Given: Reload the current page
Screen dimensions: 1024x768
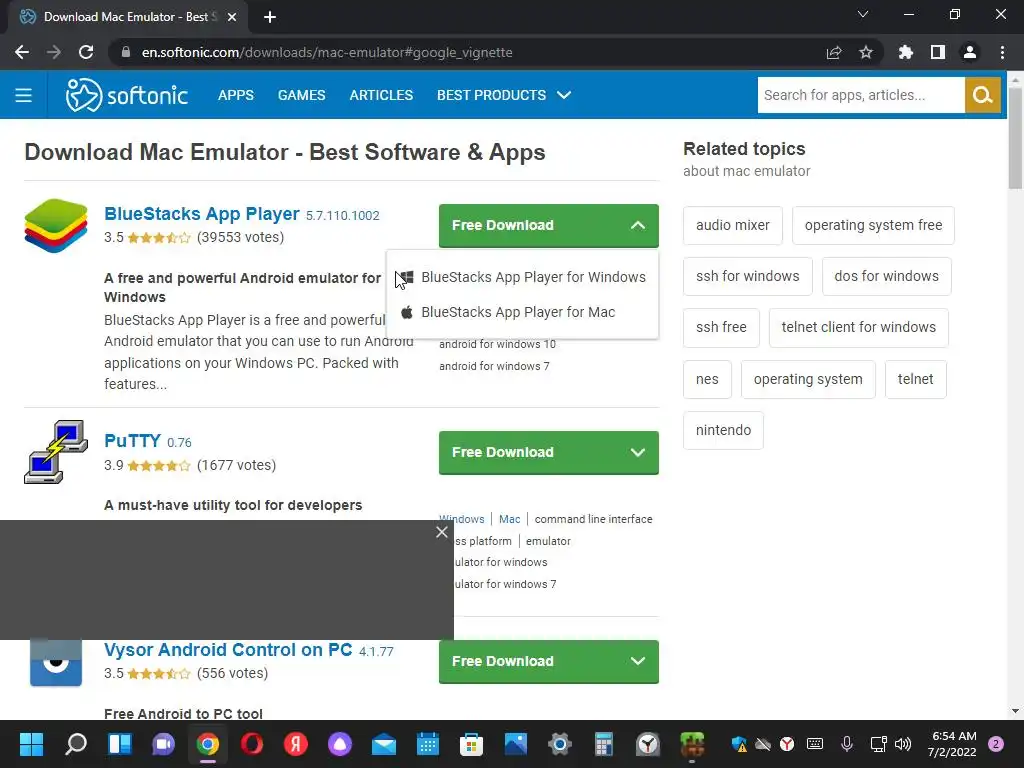Looking at the screenshot, I should point(86,52).
